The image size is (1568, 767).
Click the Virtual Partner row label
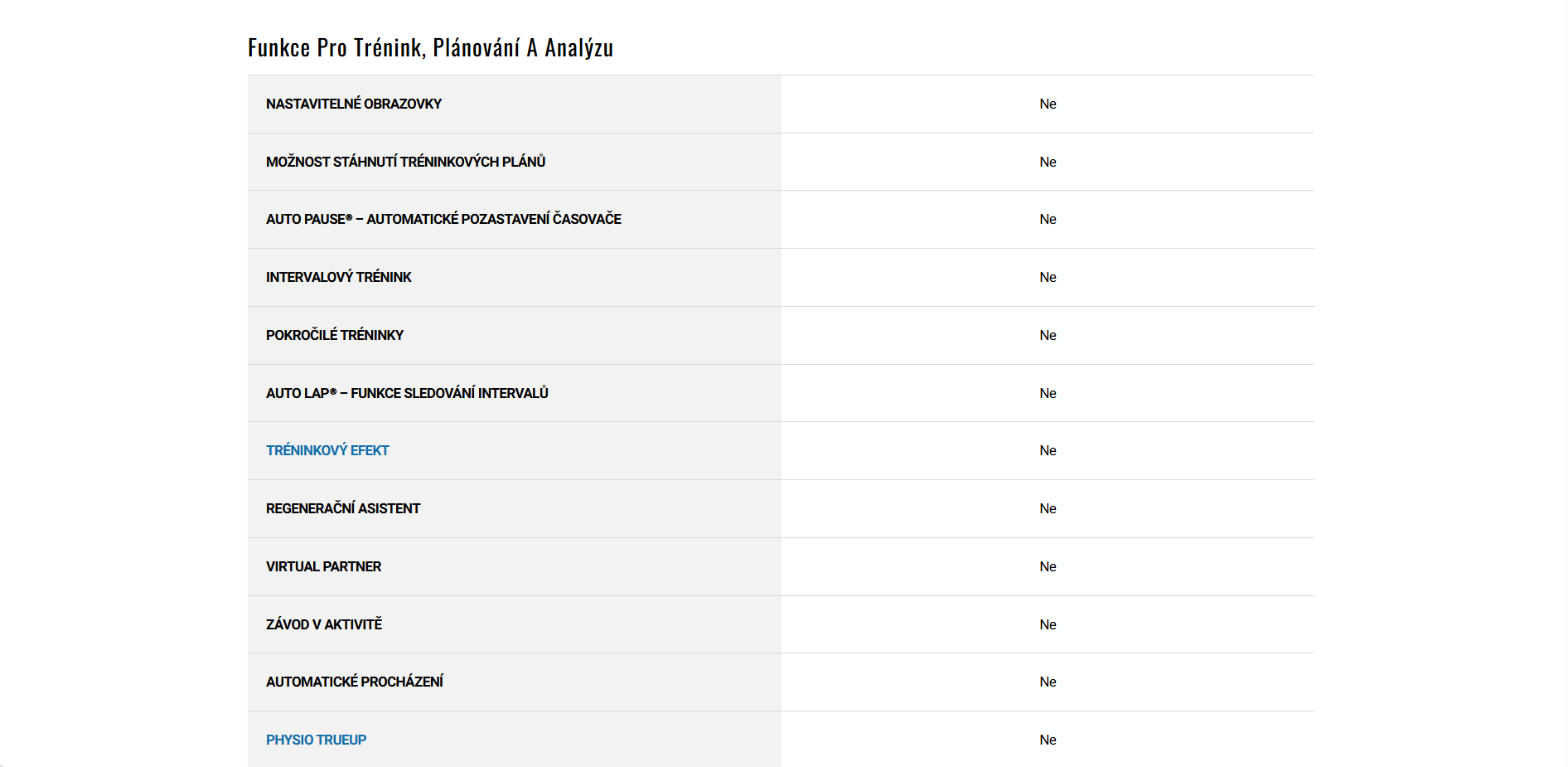[x=323, y=566]
